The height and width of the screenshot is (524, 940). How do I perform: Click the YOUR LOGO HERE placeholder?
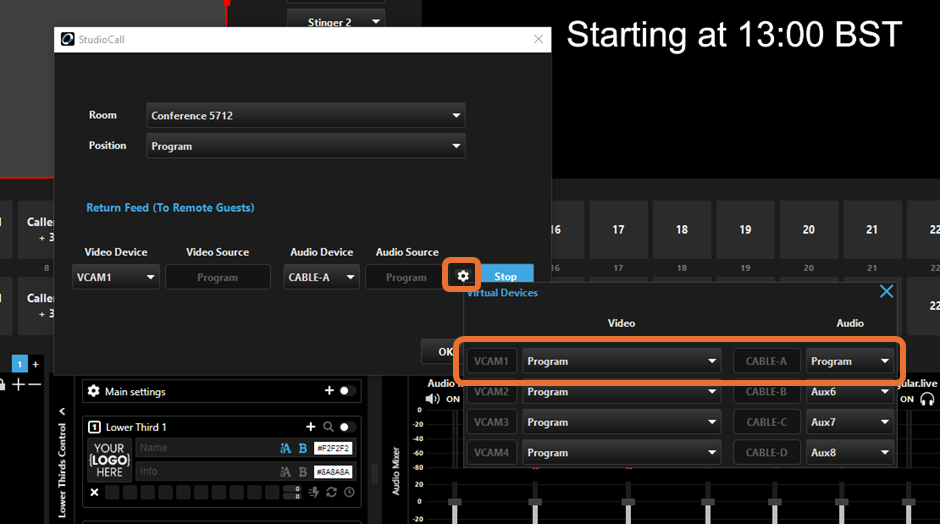point(109,460)
